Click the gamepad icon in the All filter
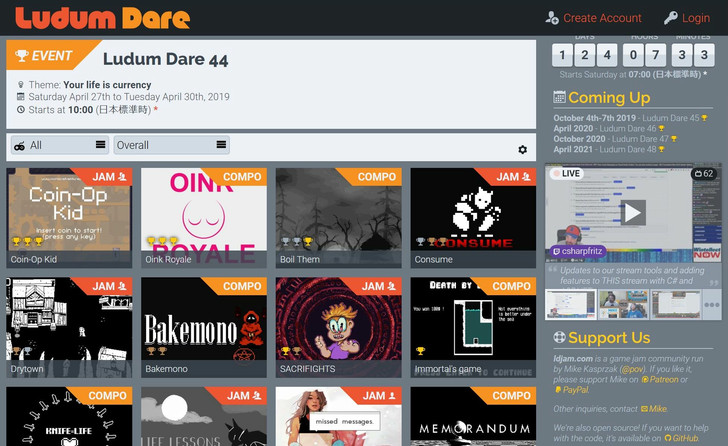Viewport: 728px width, 446px height. point(20,146)
